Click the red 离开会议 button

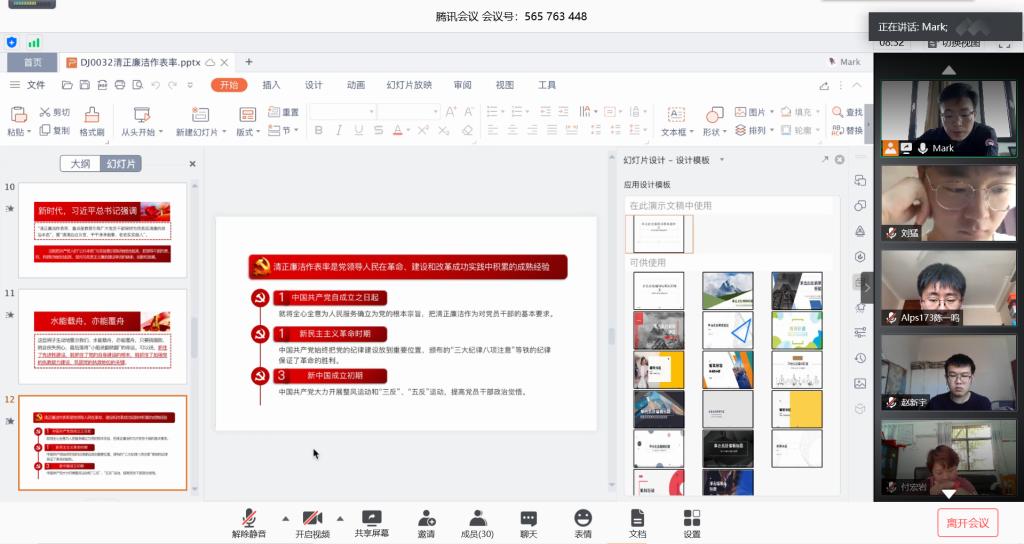967,522
